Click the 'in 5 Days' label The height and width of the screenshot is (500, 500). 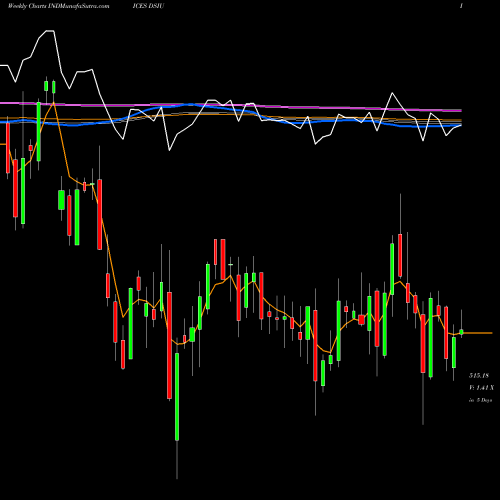(x=480, y=400)
